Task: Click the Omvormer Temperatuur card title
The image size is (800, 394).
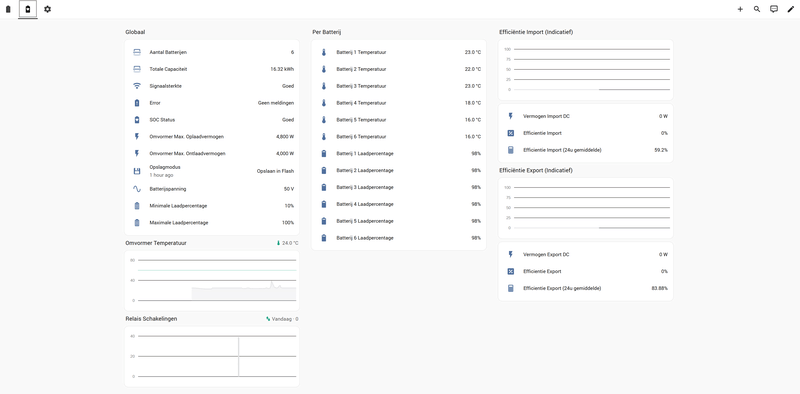Action: [x=156, y=243]
